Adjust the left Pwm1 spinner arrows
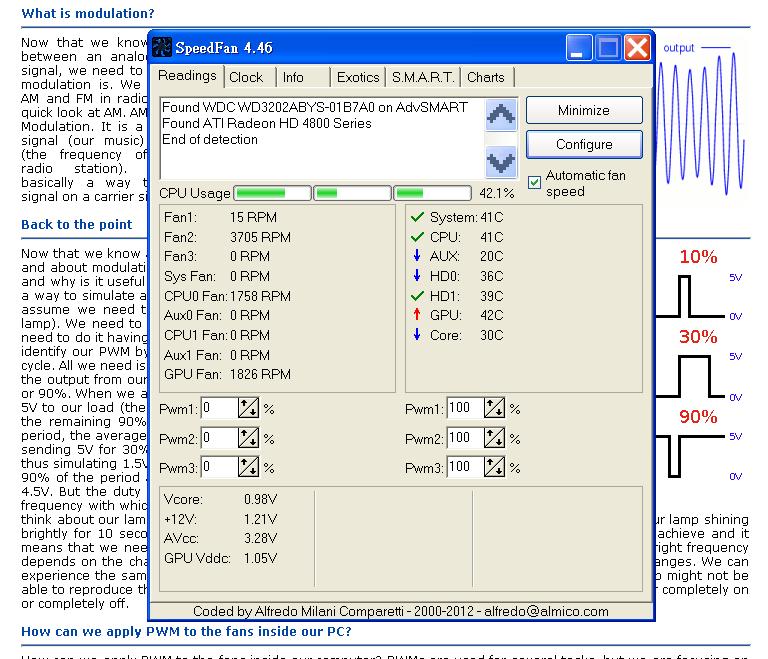Viewport: 768px width, 659px height. tap(248, 408)
